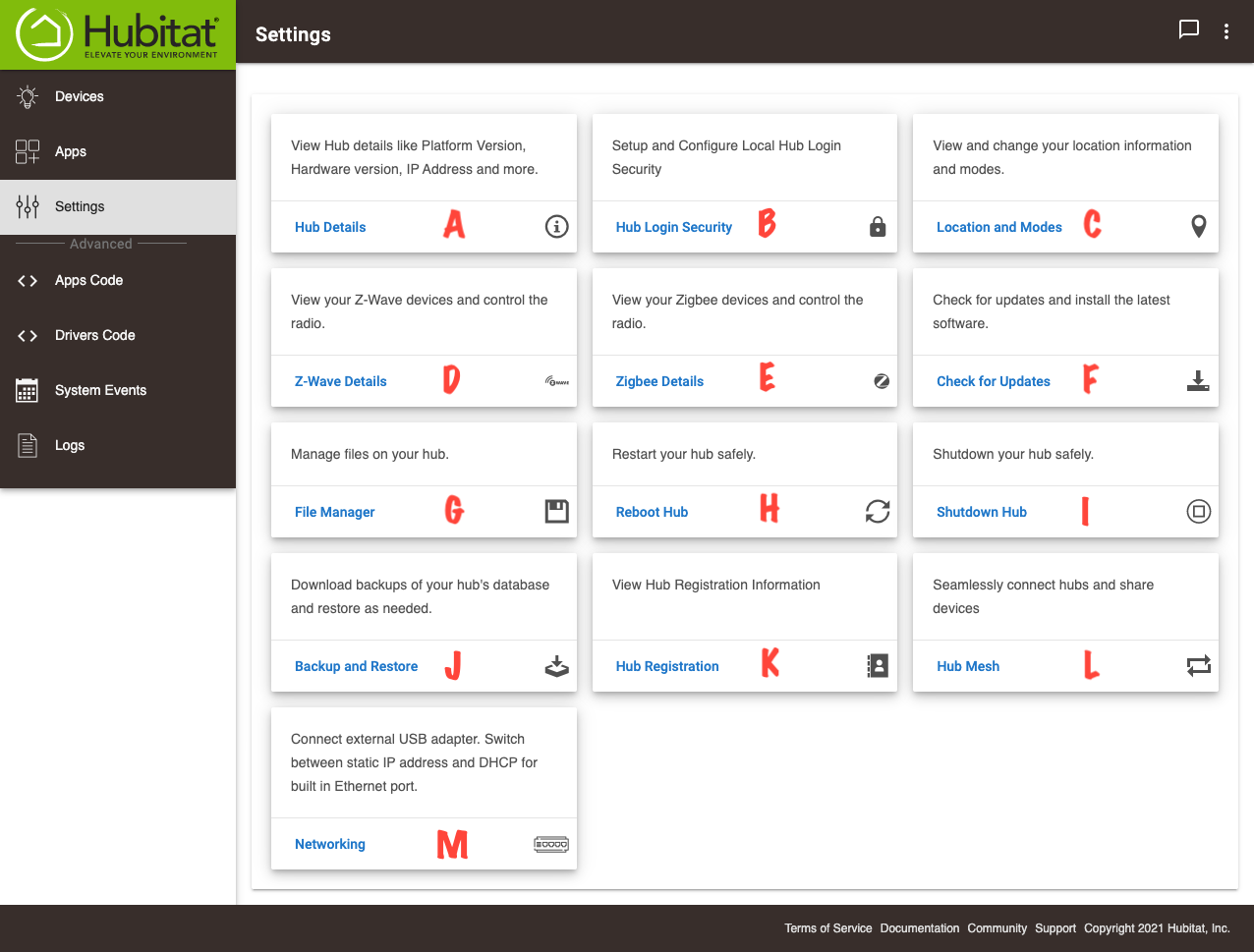Open the Backup and Restore link
Screen dimensions: 1254x952
click(x=356, y=666)
